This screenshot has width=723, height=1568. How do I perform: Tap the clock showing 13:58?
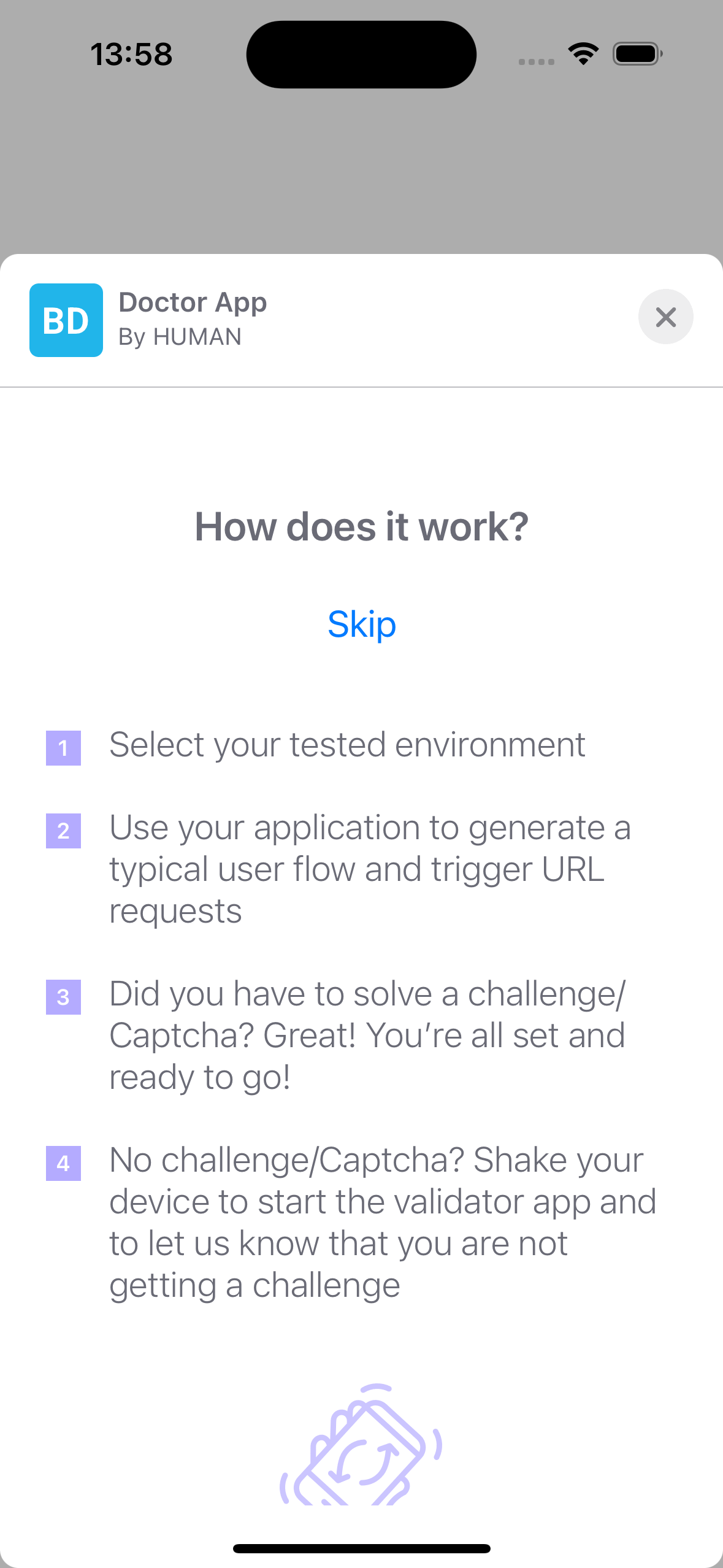131,54
